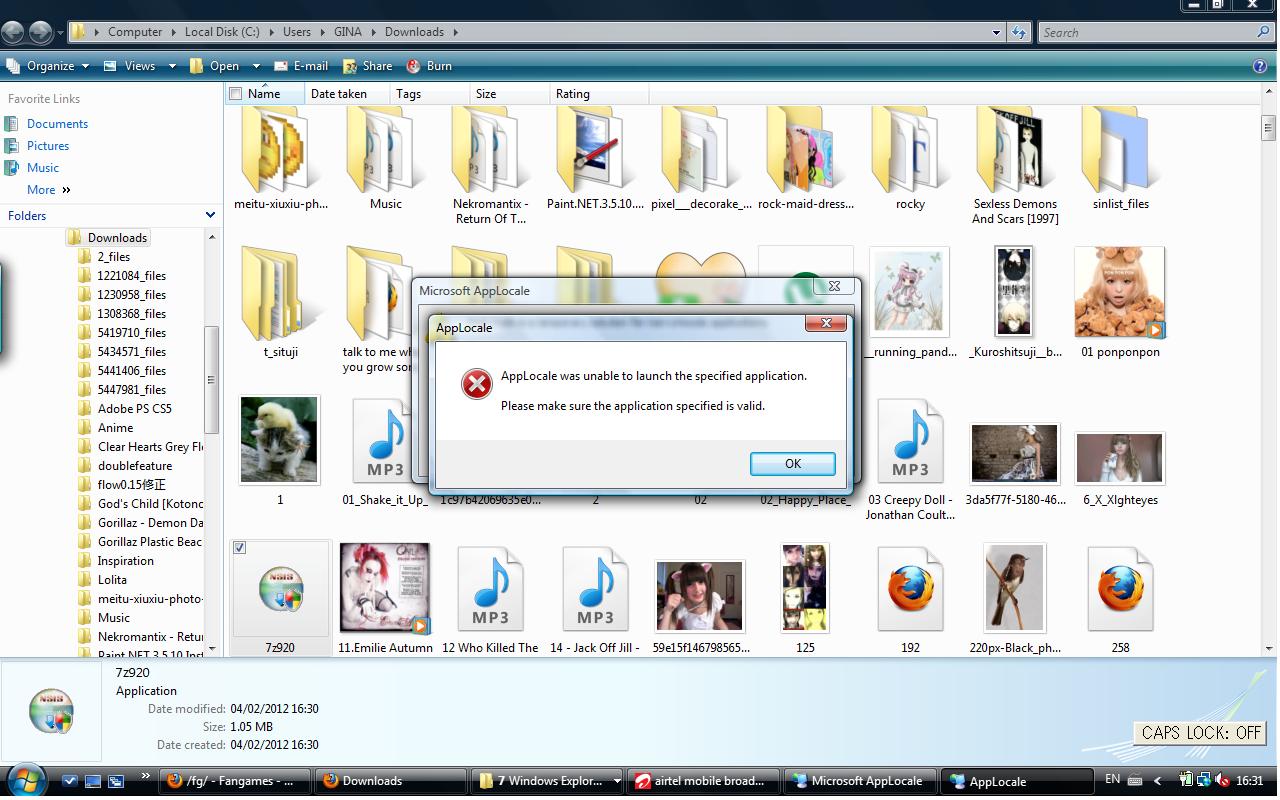Select Adobe PS CS5 folder in tree
Image resolution: width=1280 pixels, height=800 pixels.
point(134,409)
